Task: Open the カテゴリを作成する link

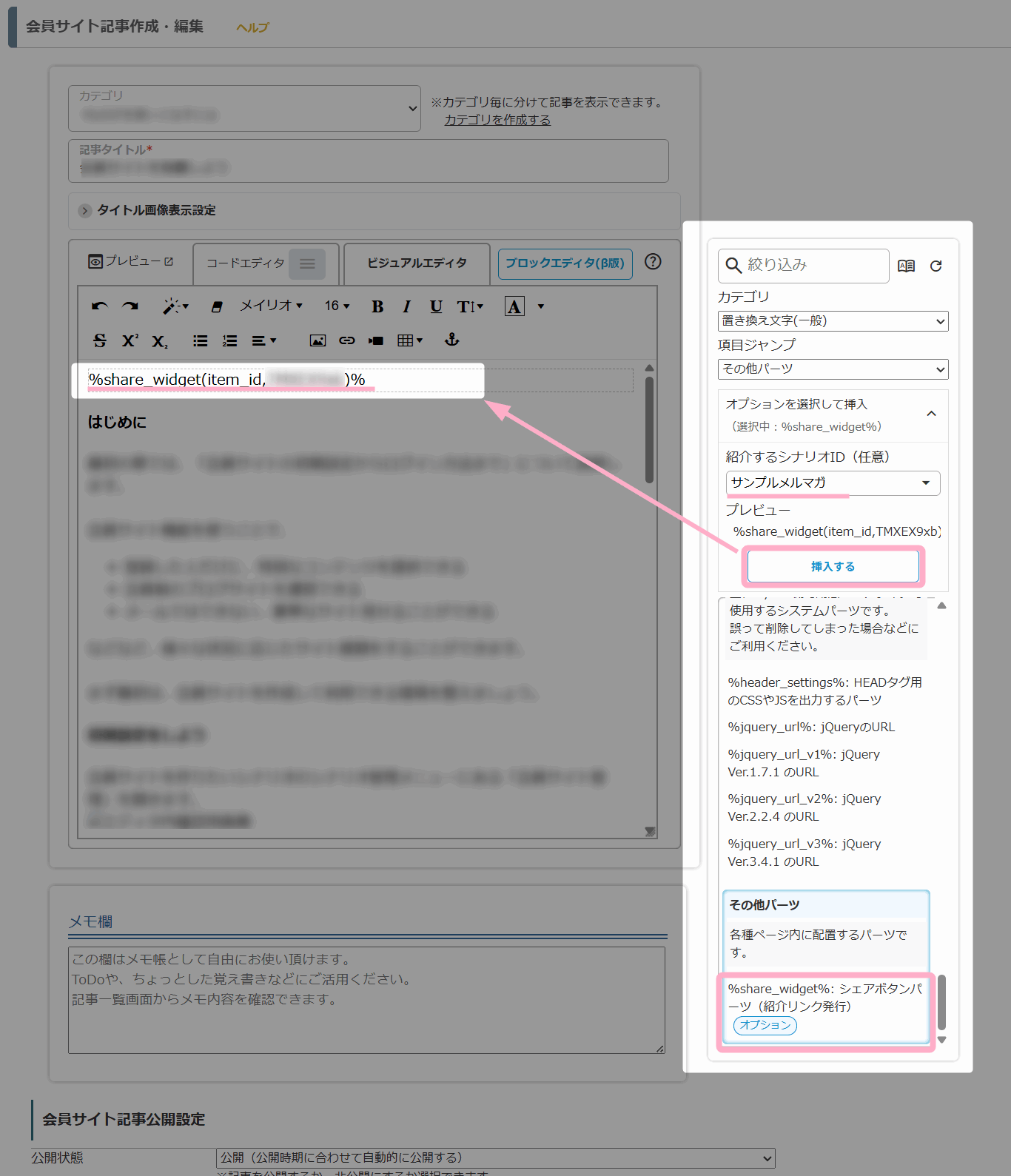Action: coord(497,120)
